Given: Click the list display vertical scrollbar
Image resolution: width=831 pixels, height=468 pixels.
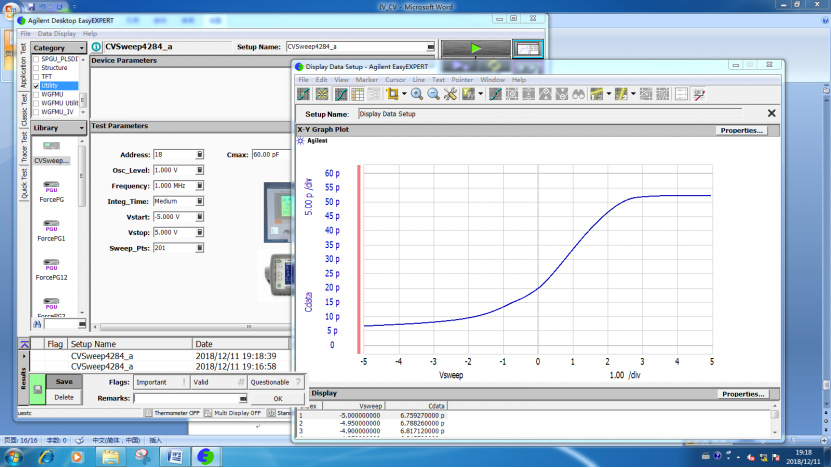Looking at the screenshot, I should point(775,419).
